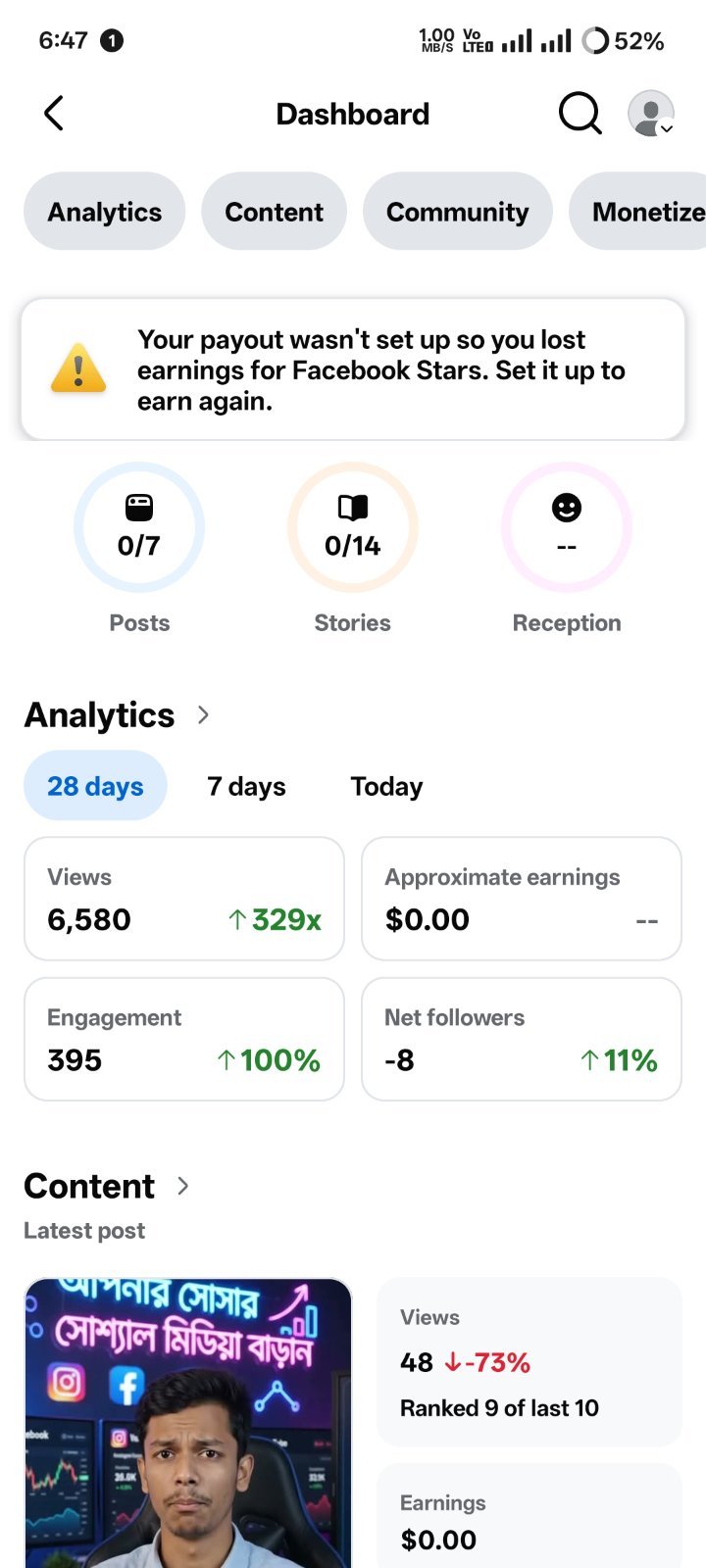
Task: Open the payout setup warning banner
Action: [353, 369]
